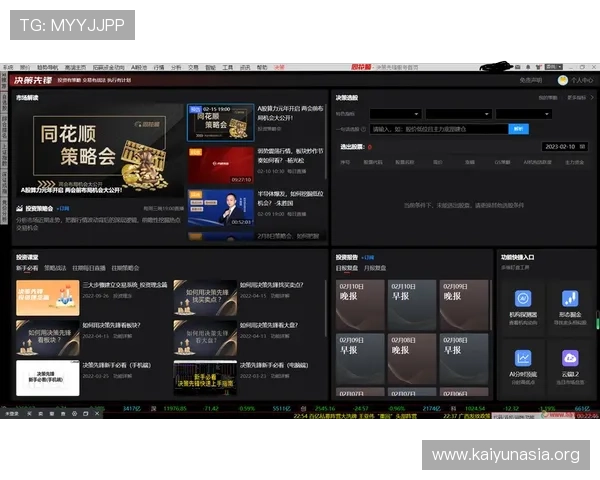Screen dimensions: 600x480
Task: Click the user avatar next to 个人中心
Action: coord(562,80)
